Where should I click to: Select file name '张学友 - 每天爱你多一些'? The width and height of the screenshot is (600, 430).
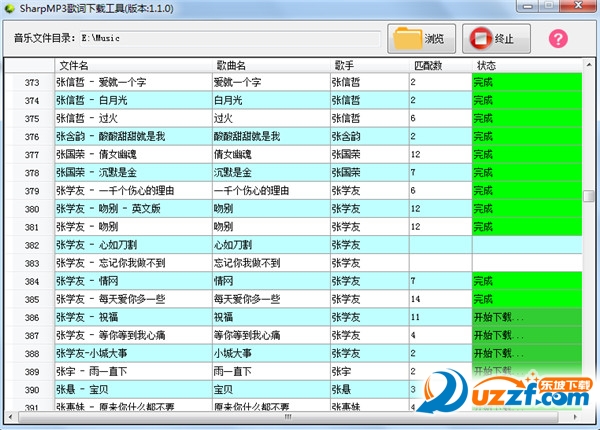[x=134, y=299]
